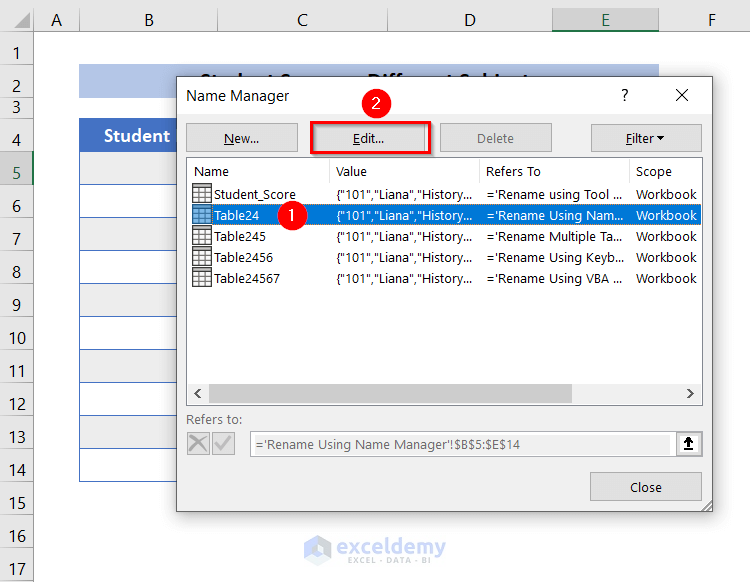Click the collapse dialog arrow beside Refers to
750x582 pixels.
(688, 444)
